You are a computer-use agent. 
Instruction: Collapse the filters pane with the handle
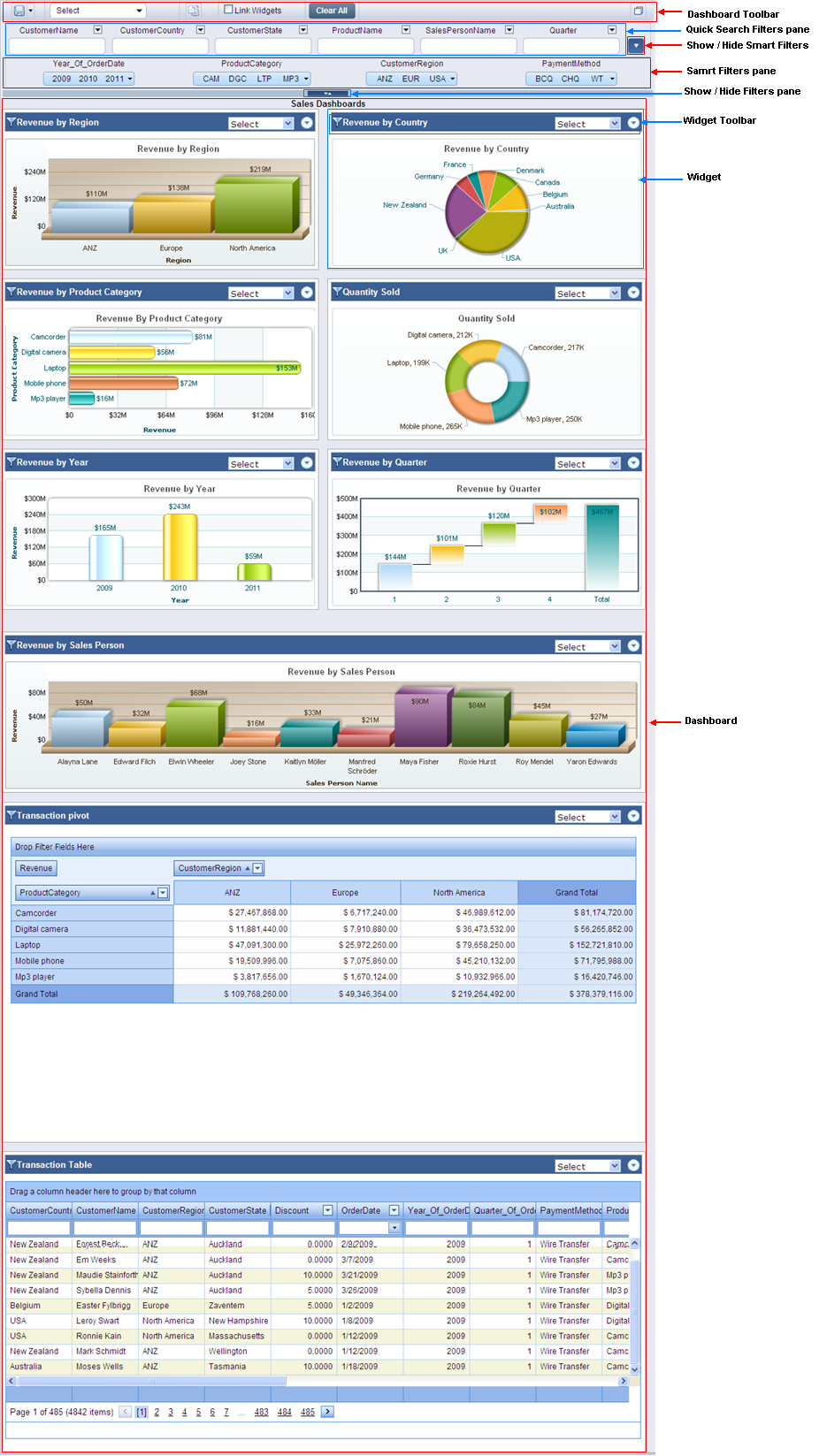click(327, 93)
